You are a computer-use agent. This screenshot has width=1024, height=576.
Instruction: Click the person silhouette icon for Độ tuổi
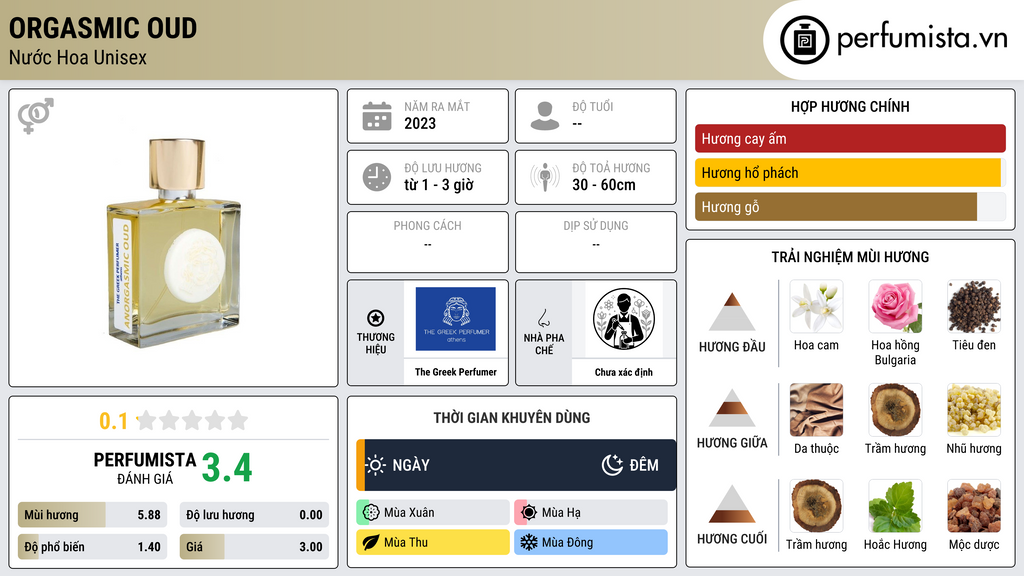tap(545, 116)
